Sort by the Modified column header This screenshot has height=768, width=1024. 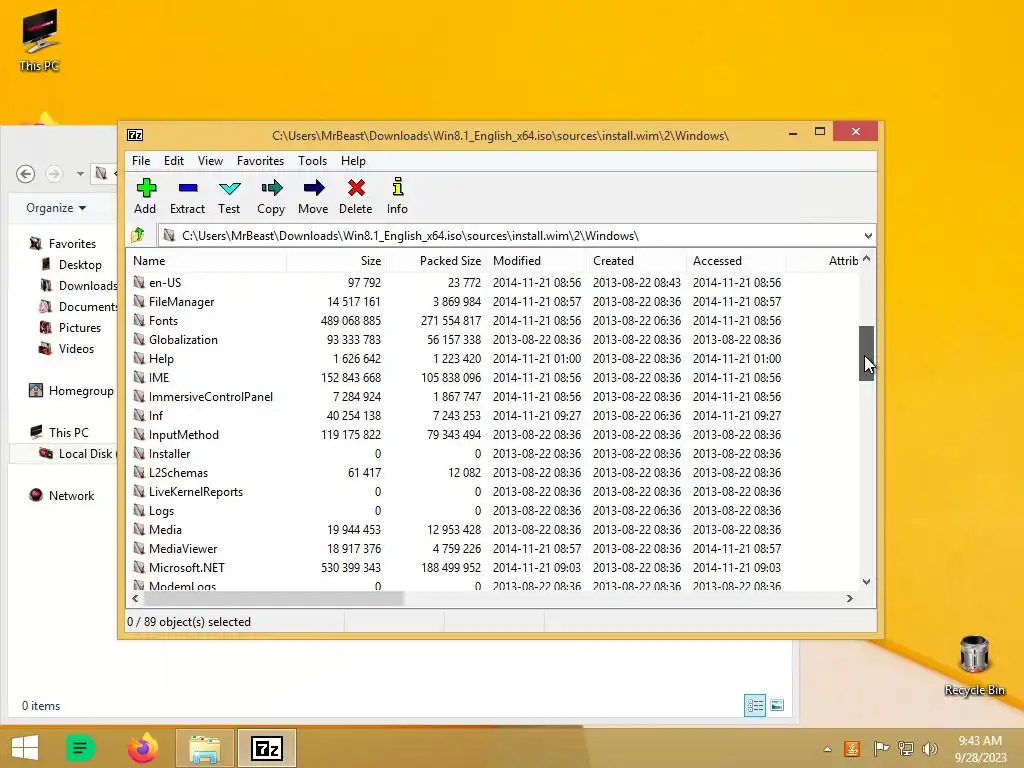536,261
